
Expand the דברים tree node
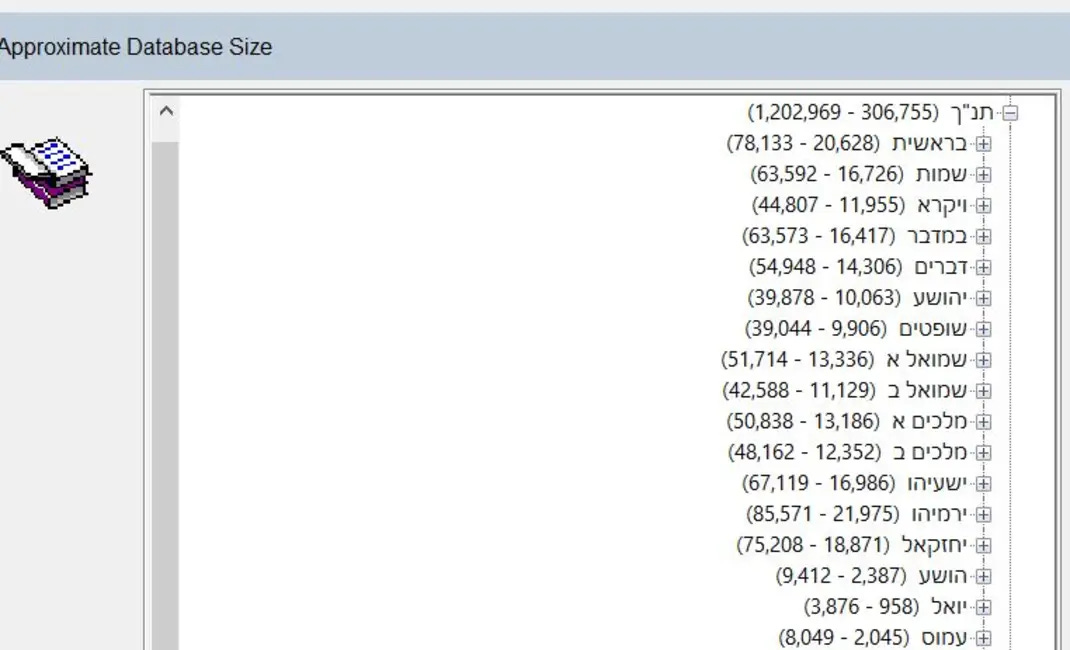[983, 267]
